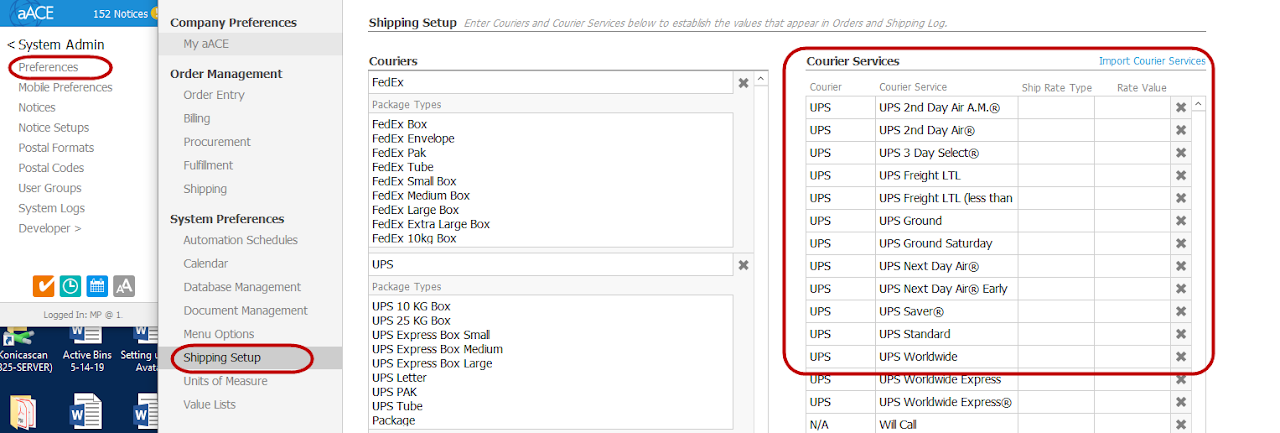Click the aACE logo

point(34,12)
